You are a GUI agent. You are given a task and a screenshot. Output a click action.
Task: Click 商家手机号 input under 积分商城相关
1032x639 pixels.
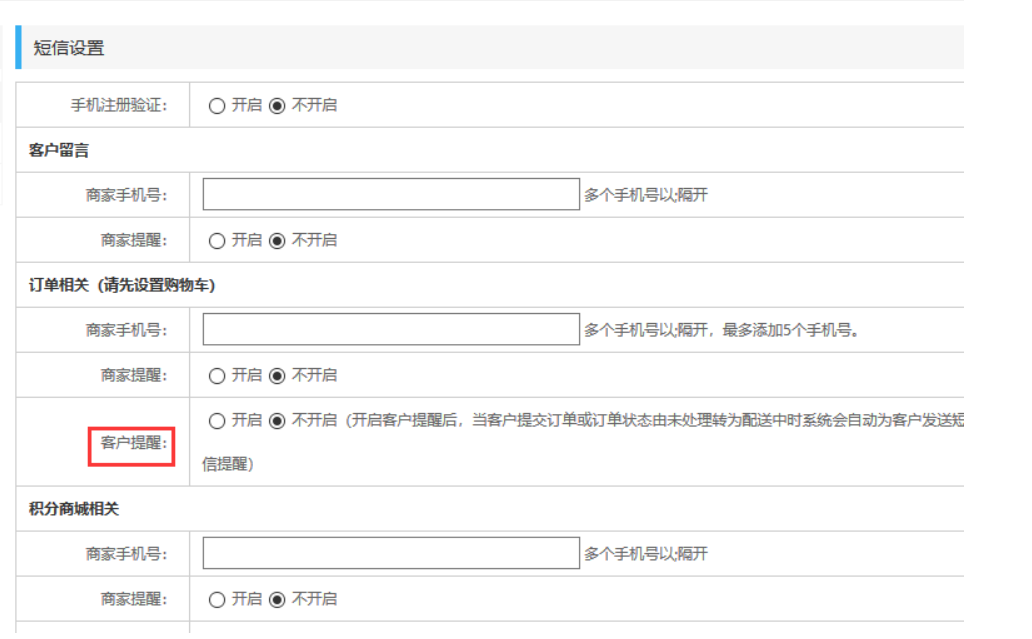coord(391,553)
